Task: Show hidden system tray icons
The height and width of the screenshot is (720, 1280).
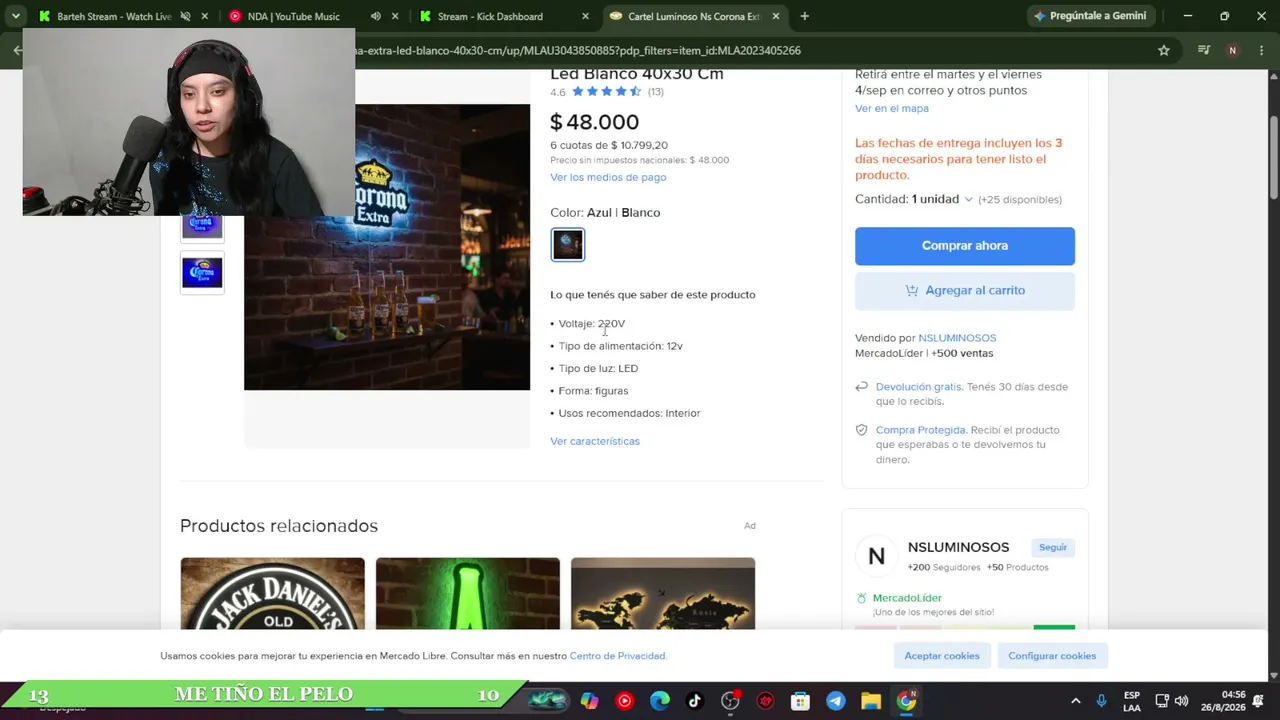Action: [x=1076, y=701]
